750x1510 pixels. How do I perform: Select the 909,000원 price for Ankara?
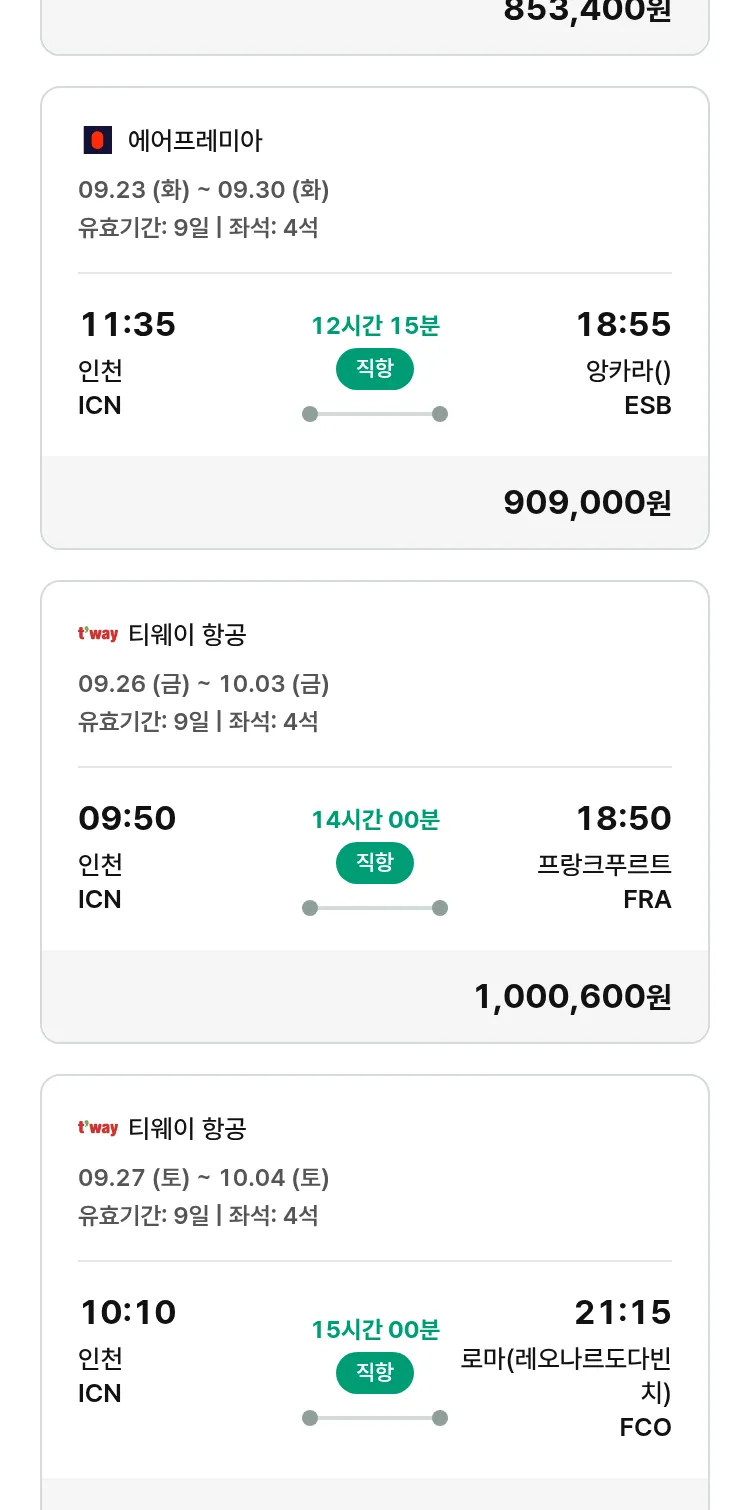click(x=587, y=502)
